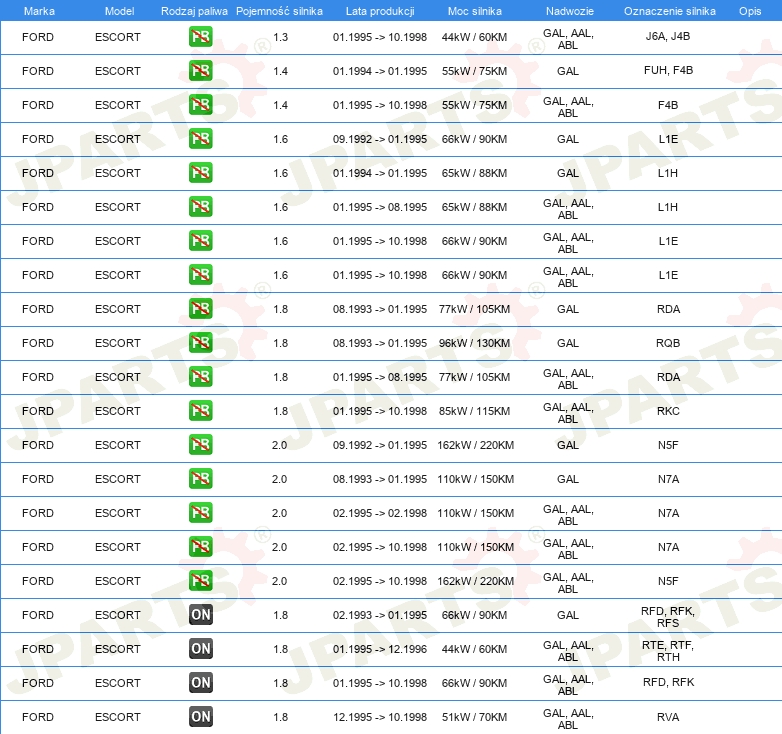Click power value 85kW / 115KM
This screenshot has height=734, width=782.
(474, 411)
